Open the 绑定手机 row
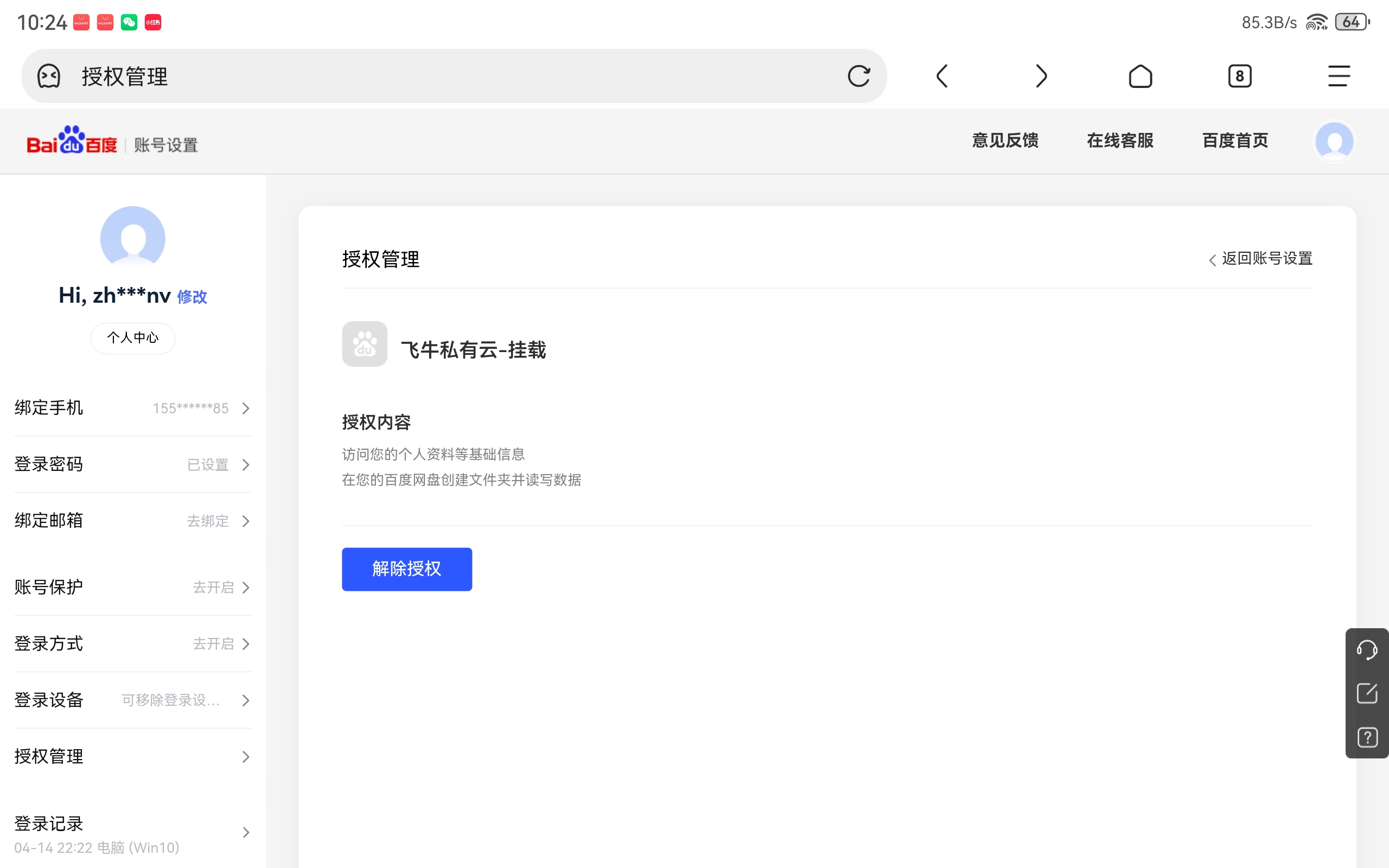Screen dimensions: 1389x868 coord(132,407)
